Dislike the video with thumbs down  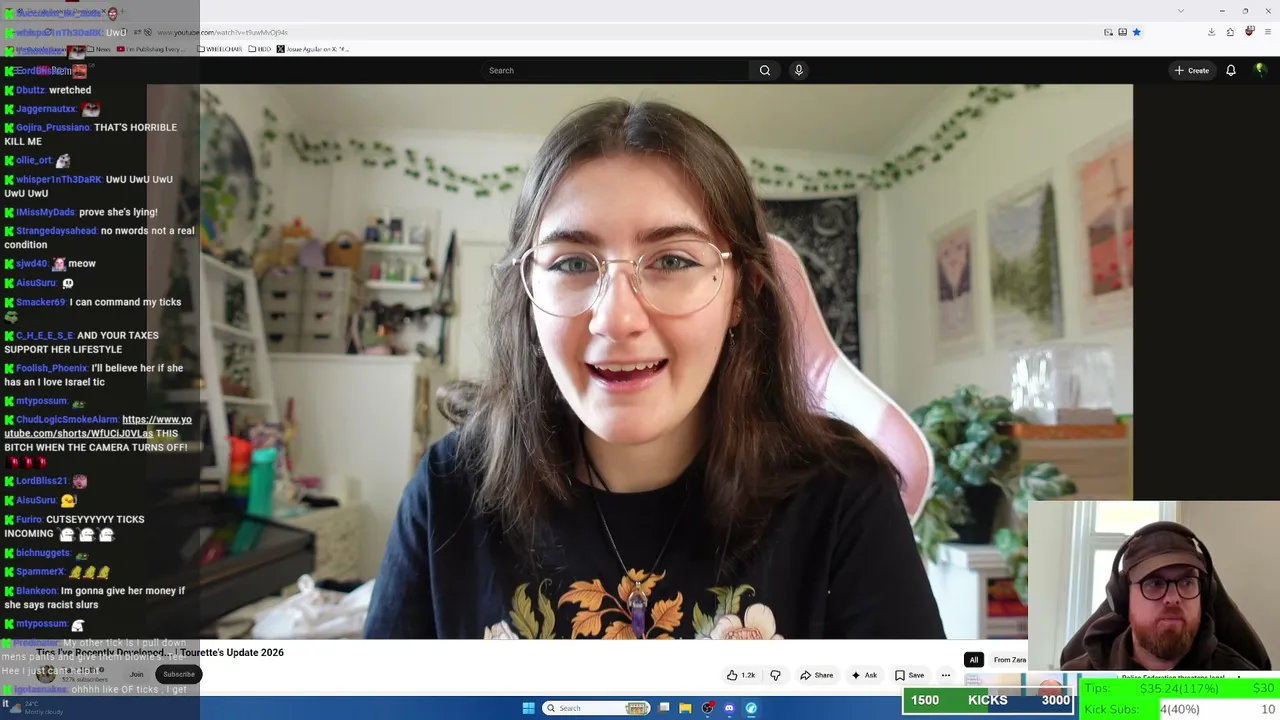click(x=775, y=675)
